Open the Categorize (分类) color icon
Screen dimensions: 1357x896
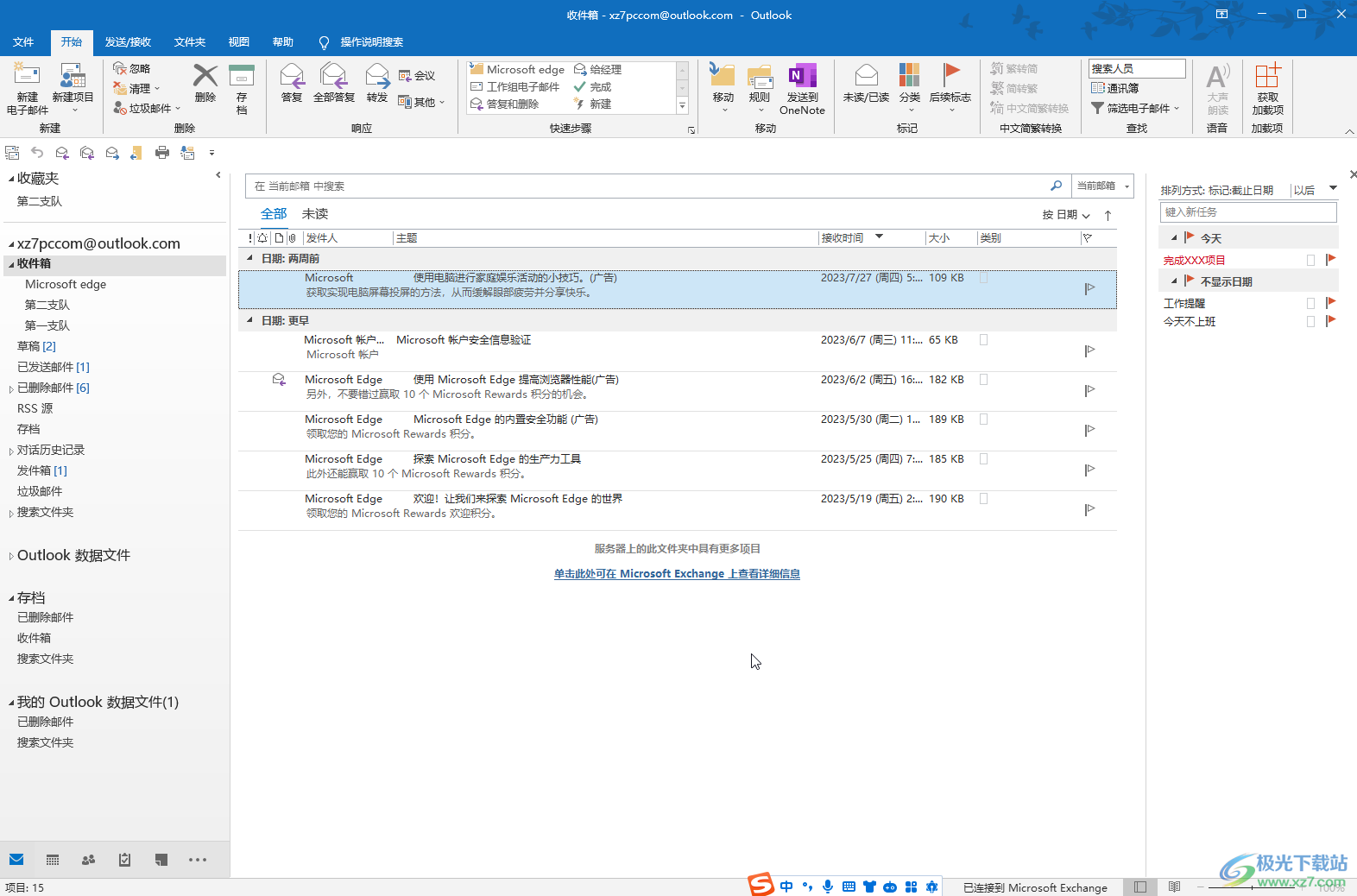909,76
